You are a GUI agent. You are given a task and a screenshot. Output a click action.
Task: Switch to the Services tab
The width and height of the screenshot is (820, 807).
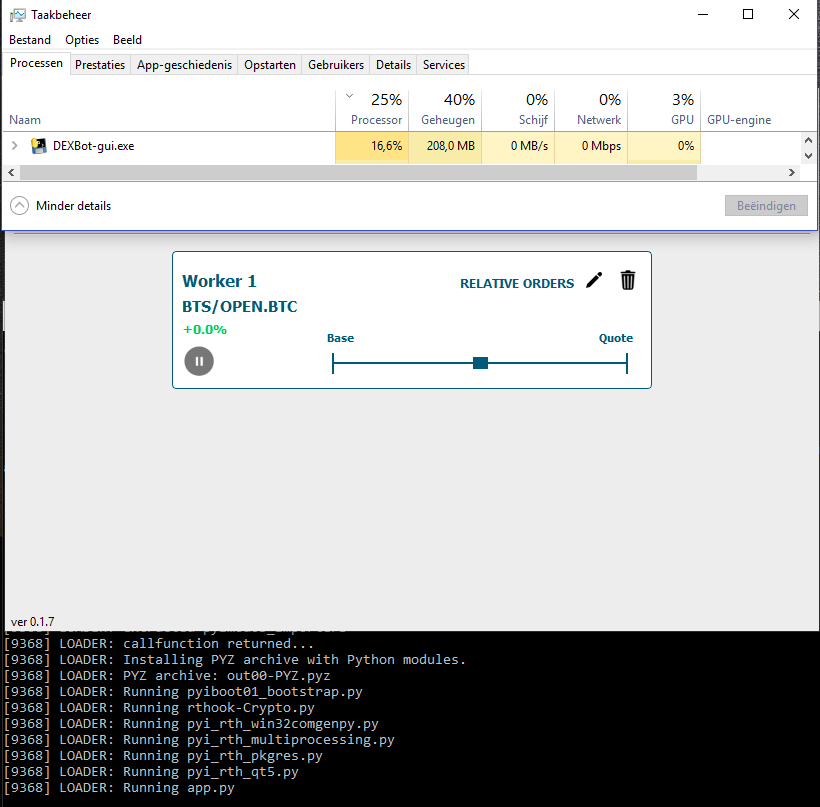click(443, 65)
